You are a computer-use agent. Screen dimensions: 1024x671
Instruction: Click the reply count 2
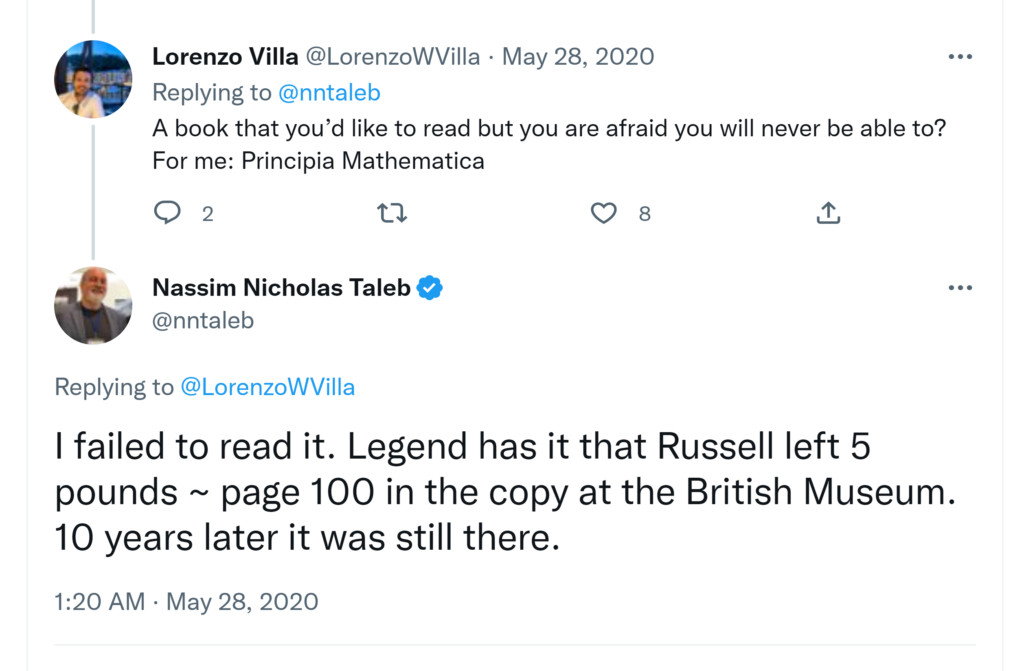pyautogui.click(x=208, y=213)
